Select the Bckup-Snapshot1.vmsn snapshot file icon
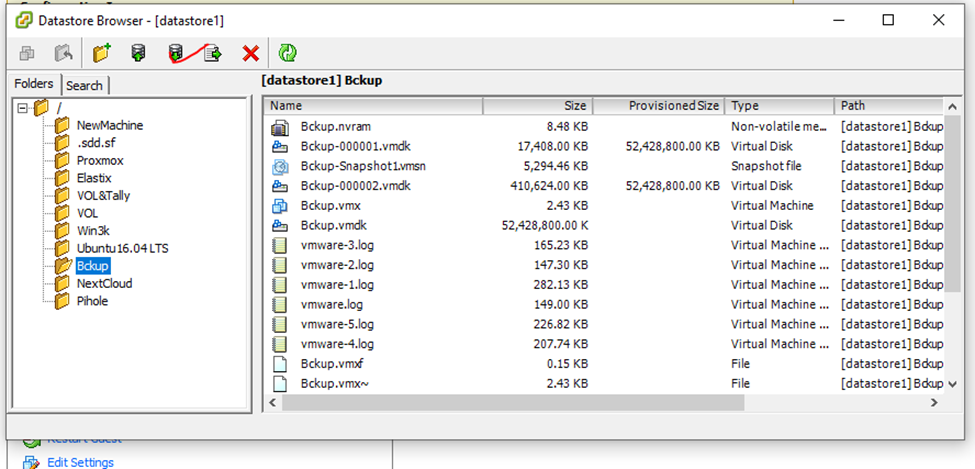The image size is (975, 469). pos(280,166)
